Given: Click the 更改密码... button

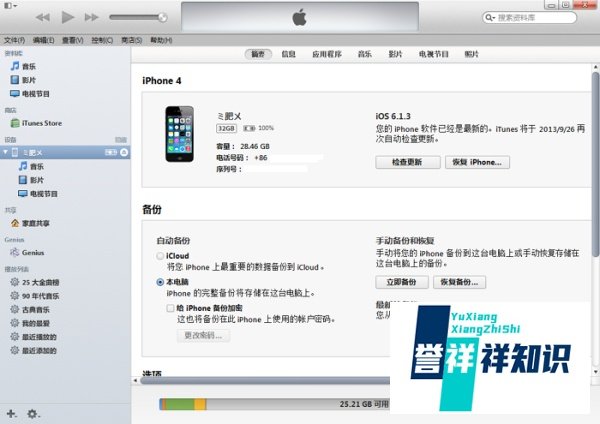Looking at the screenshot, I should [x=203, y=336].
